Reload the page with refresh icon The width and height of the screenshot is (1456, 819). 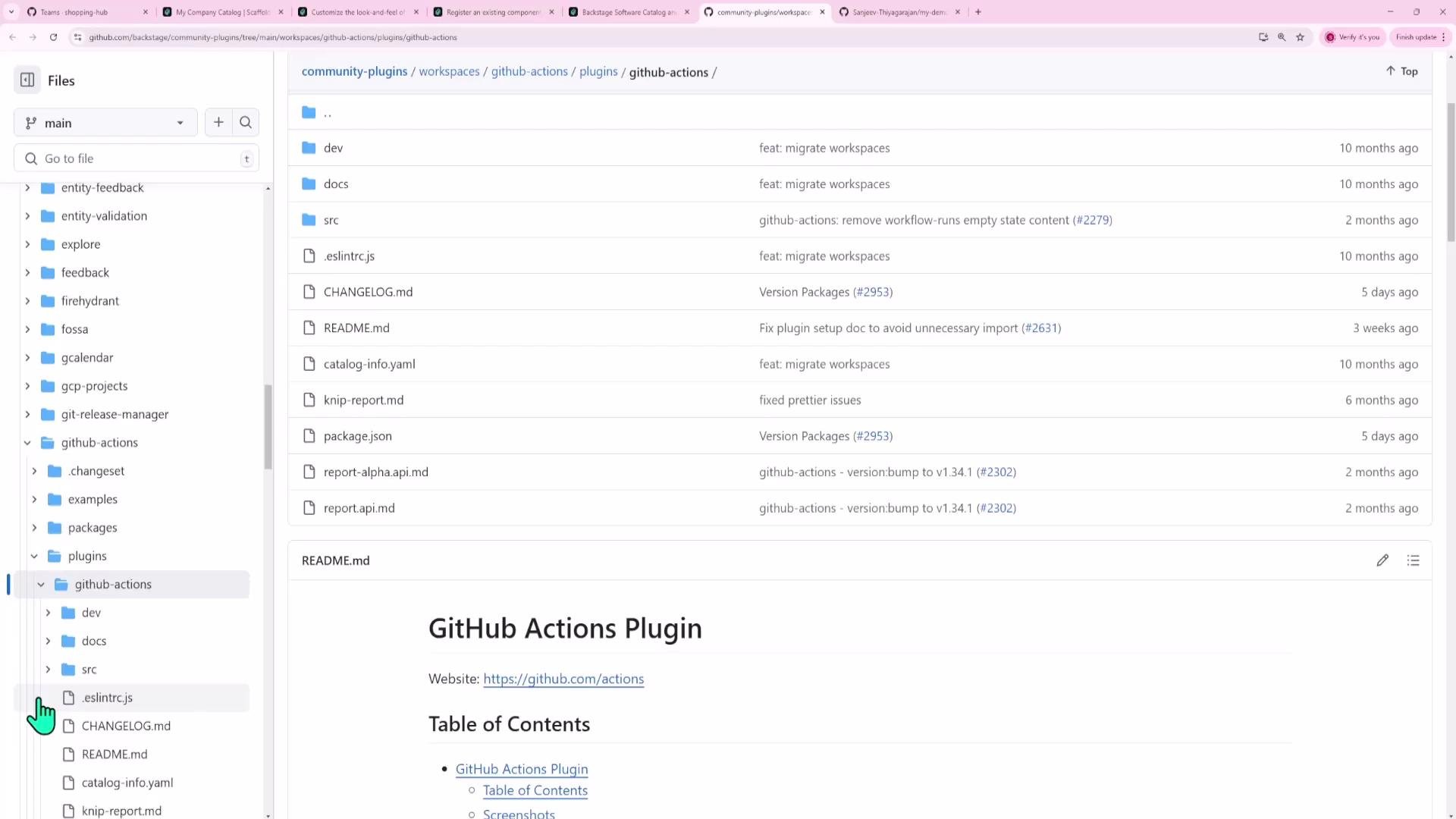tap(53, 37)
